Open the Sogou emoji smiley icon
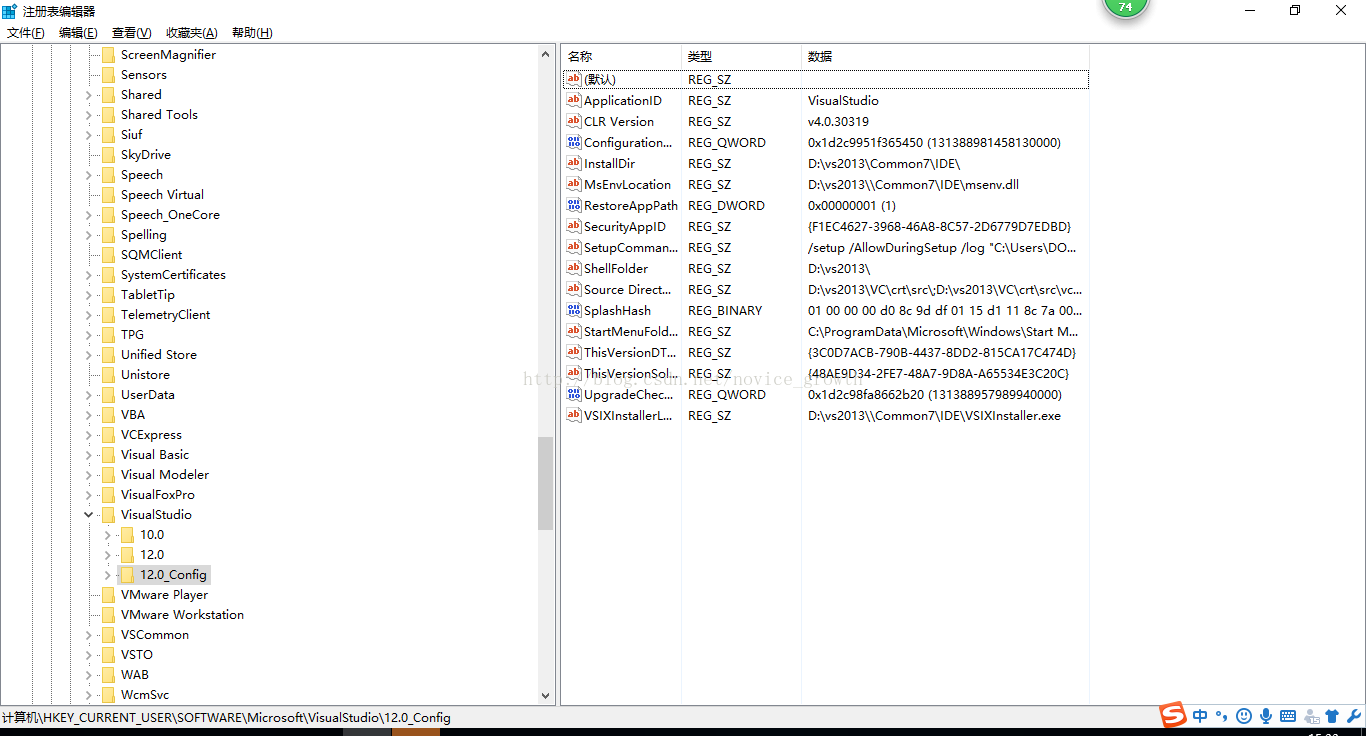Viewport: 1366px width, 736px height. (x=1244, y=716)
